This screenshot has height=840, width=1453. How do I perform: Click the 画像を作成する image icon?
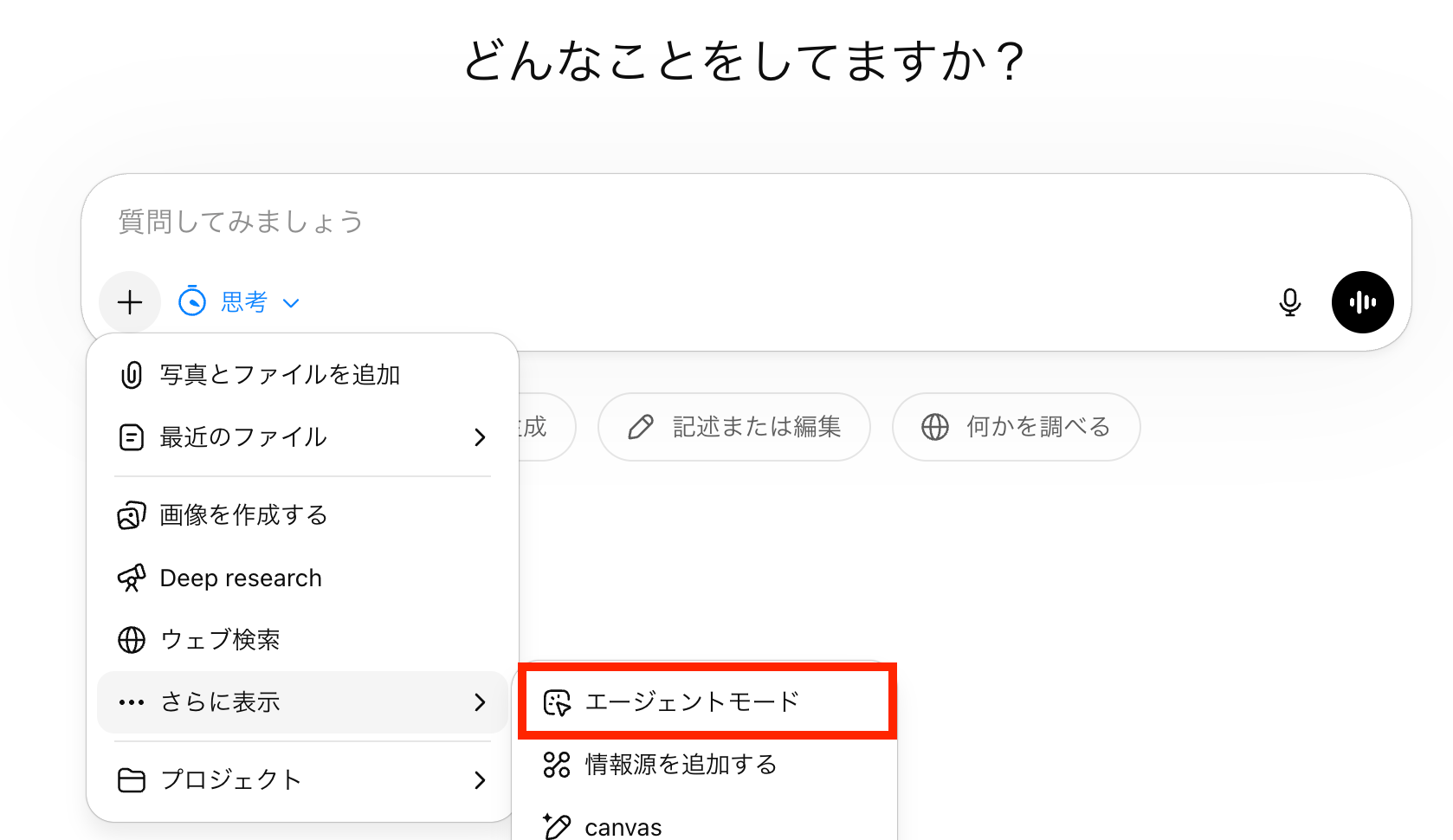(131, 515)
